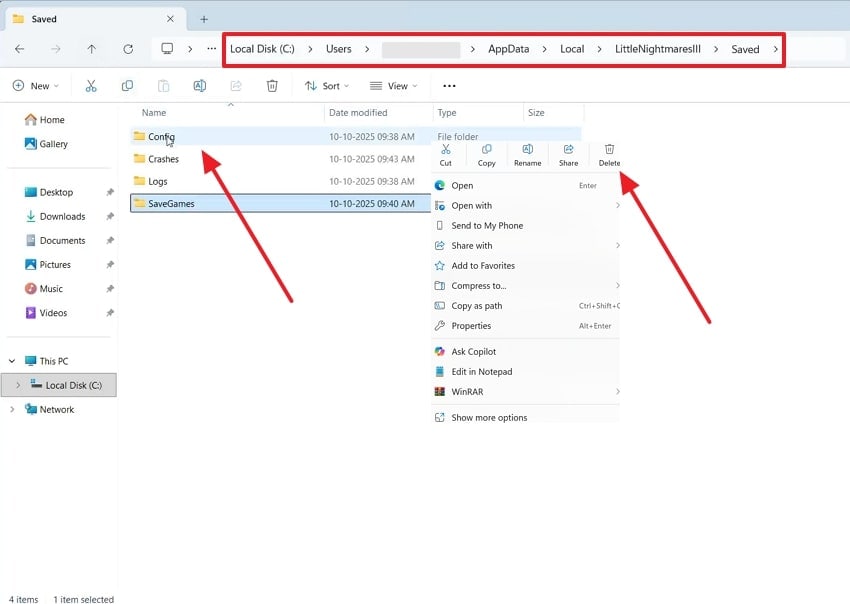Sort by the Name column header
This screenshot has width=850, height=604.
click(x=154, y=113)
